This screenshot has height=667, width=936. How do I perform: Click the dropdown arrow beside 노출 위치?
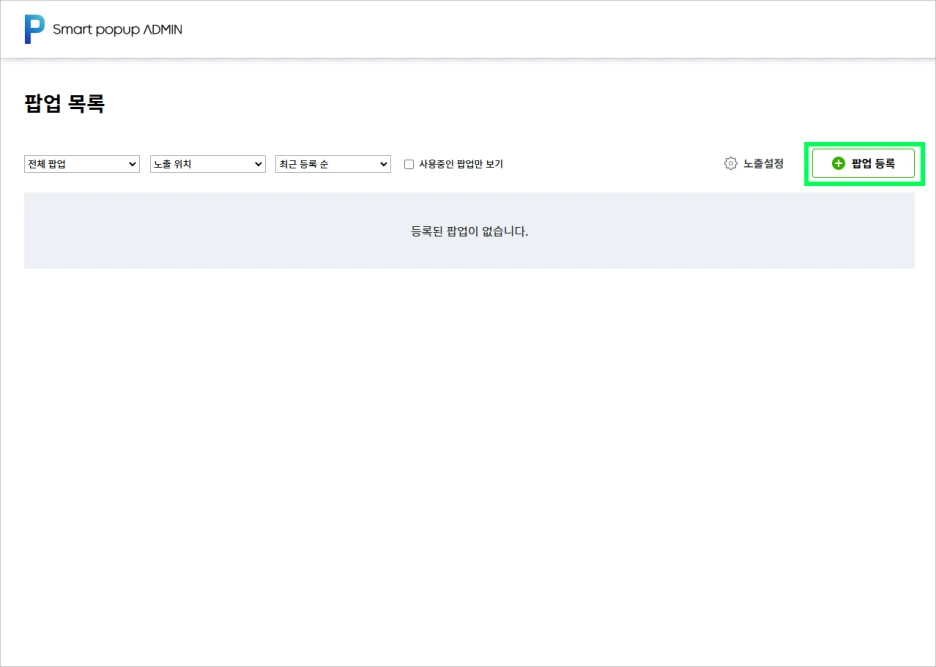click(257, 163)
